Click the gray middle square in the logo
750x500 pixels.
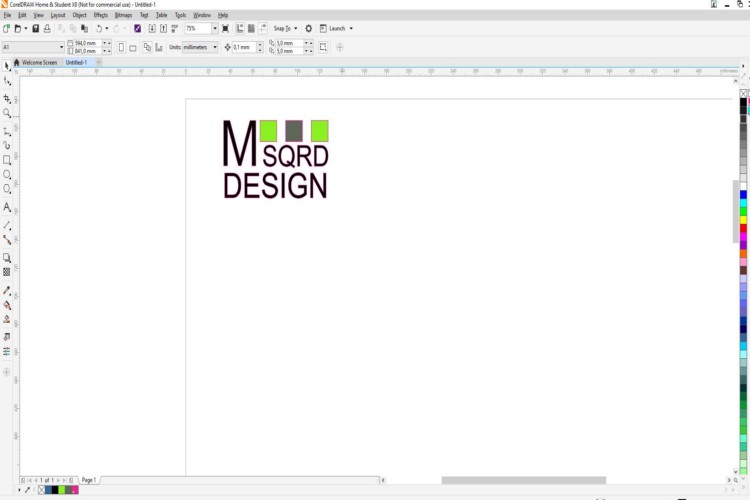click(294, 131)
